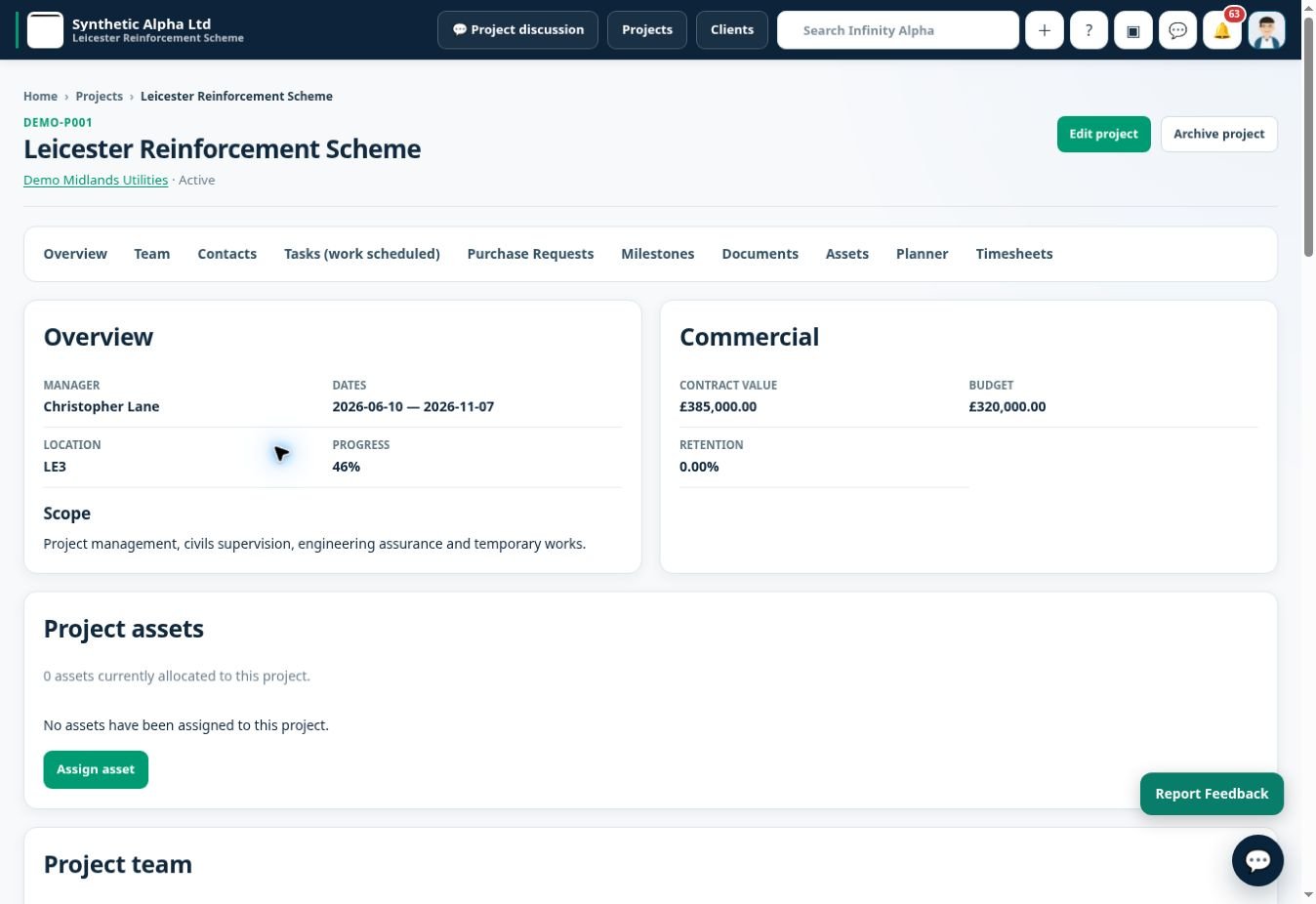Open the Demo Midlands Utilities client link
Viewport: 1316px width, 904px height.
click(x=96, y=180)
